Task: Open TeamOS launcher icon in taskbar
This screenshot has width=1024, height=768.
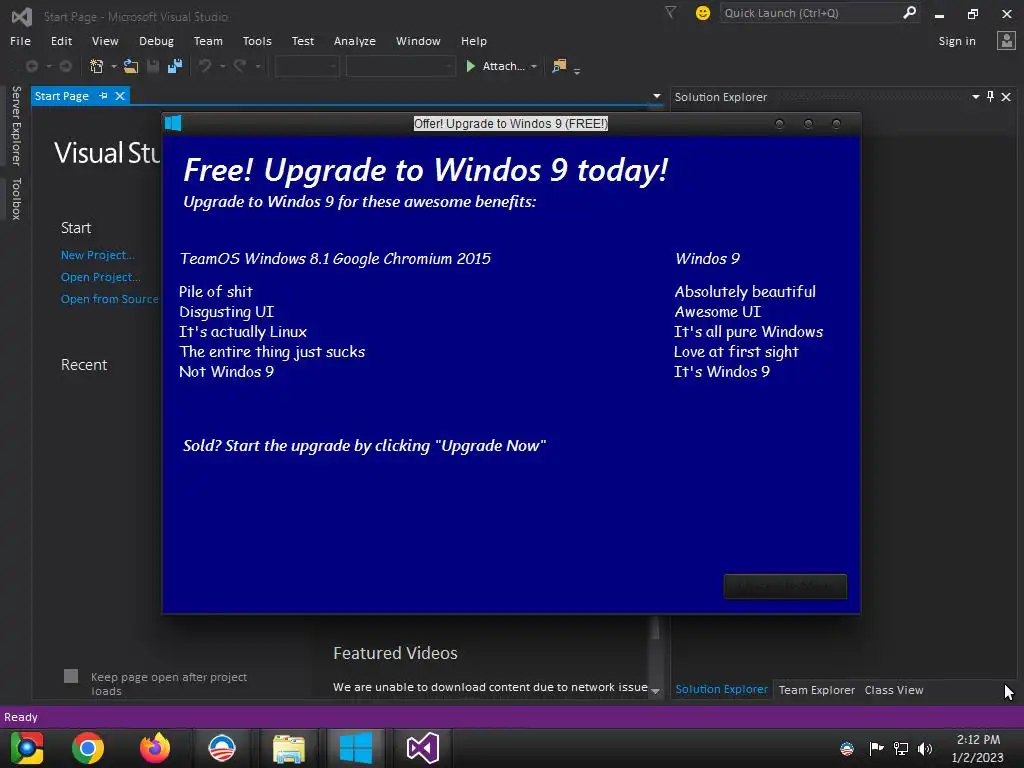Action: (x=27, y=748)
